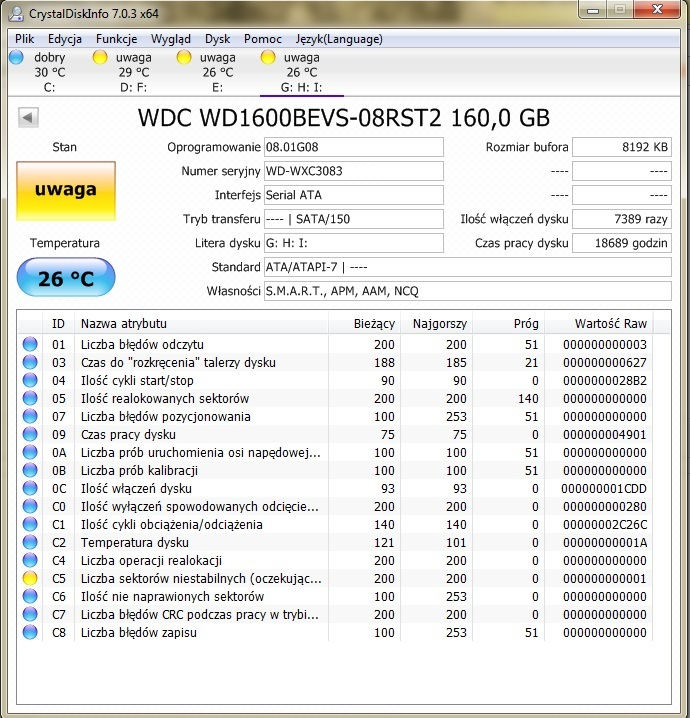
Task: Open the Funkcje menu
Action: point(116,39)
